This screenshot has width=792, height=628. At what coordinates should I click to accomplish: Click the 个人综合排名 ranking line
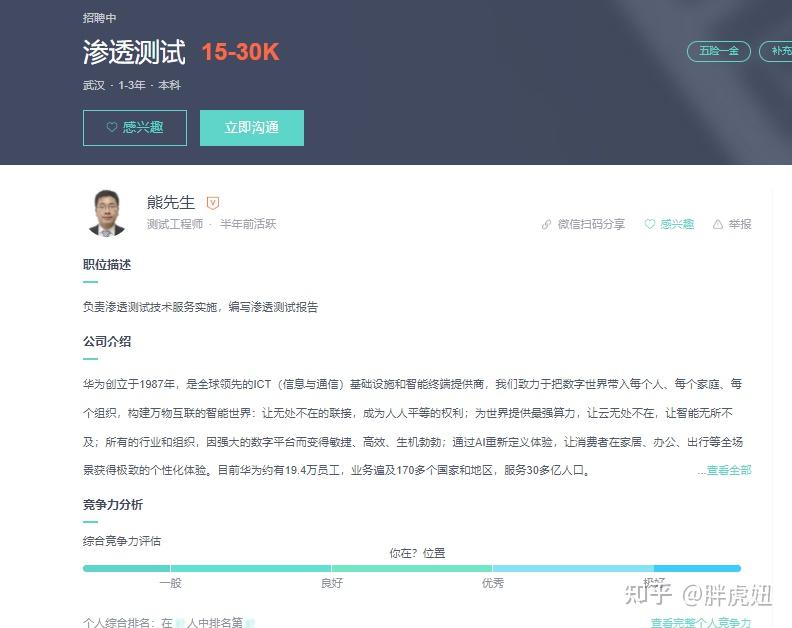click(168, 622)
